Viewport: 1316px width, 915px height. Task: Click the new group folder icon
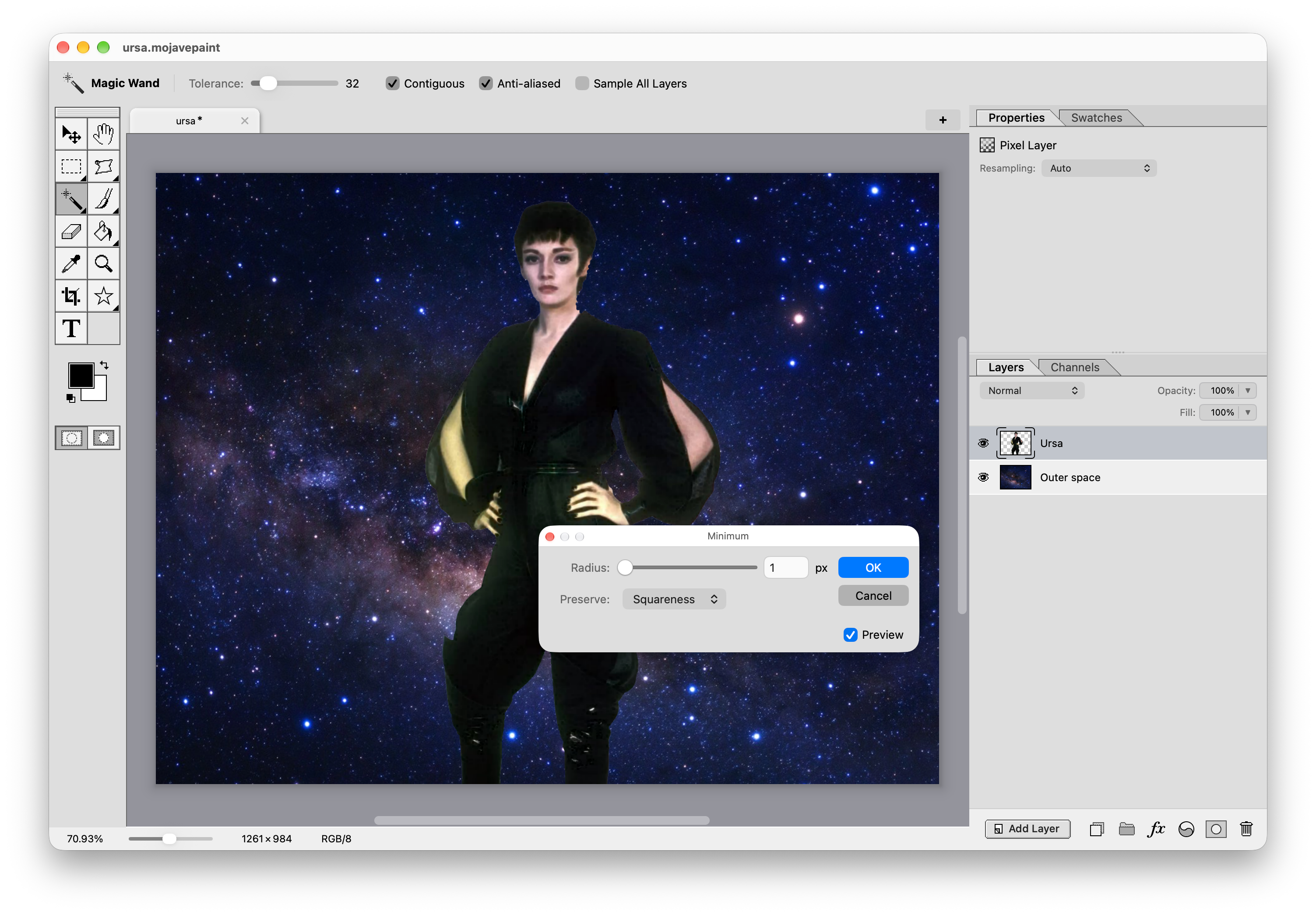1127,829
